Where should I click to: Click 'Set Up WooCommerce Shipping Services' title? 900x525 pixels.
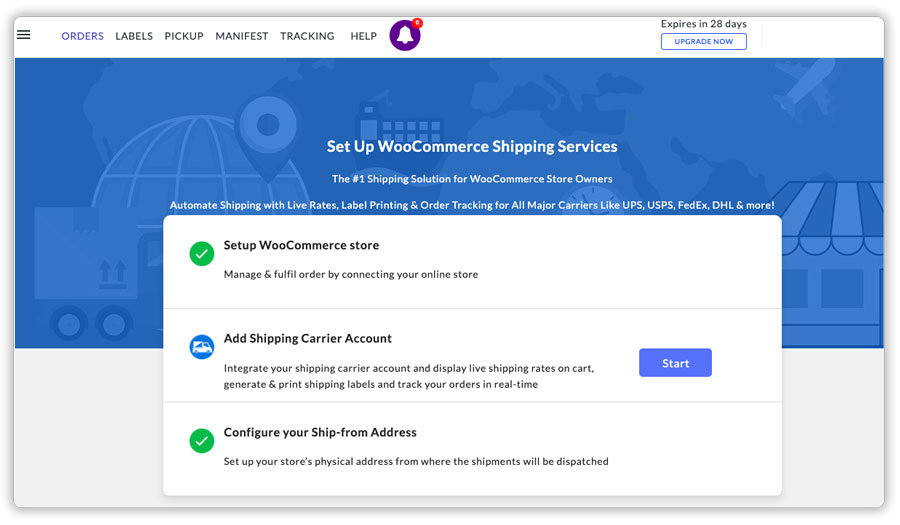click(472, 146)
